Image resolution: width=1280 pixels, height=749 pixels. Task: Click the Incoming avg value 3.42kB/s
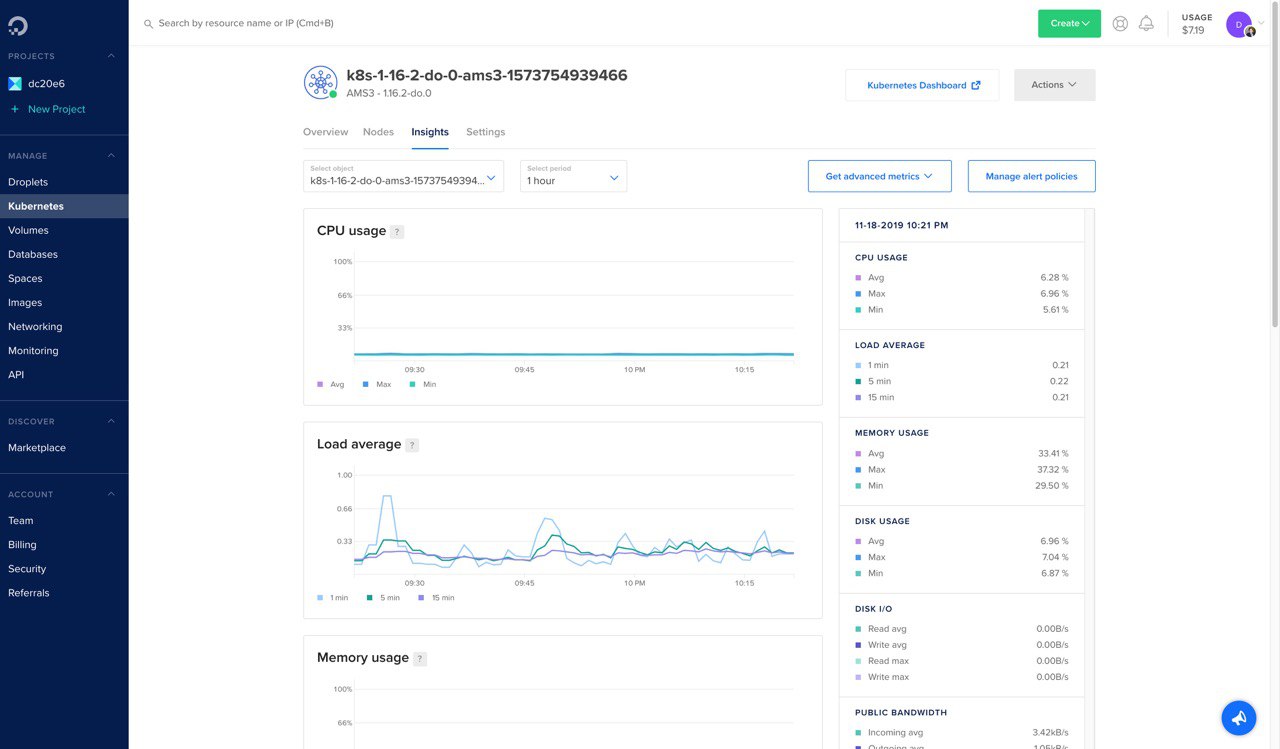[x=1050, y=732]
